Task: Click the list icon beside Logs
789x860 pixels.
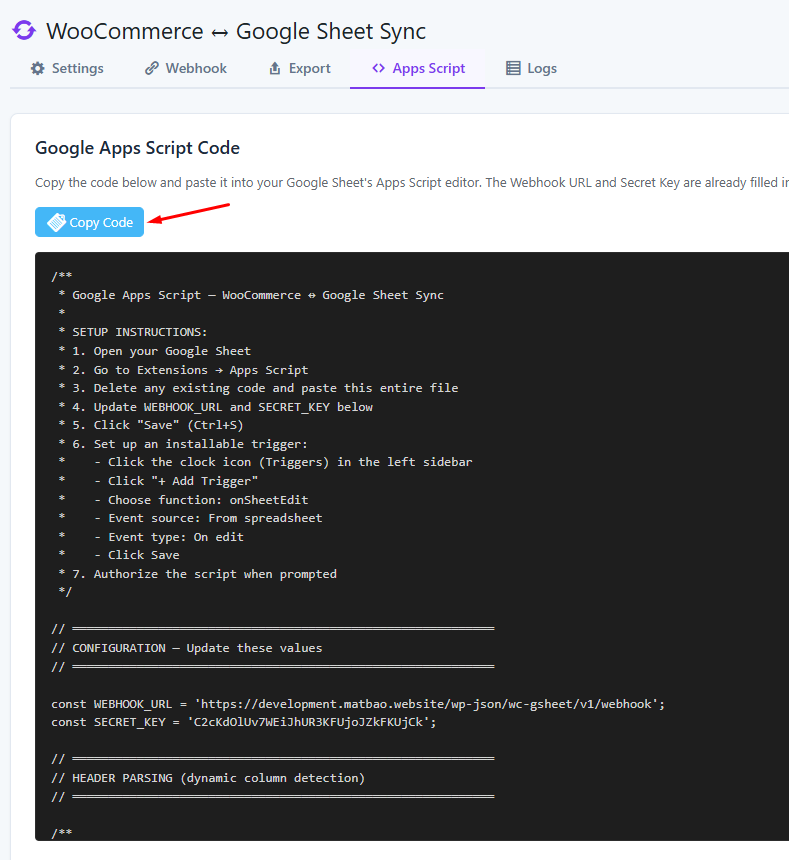Action: click(513, 69)
